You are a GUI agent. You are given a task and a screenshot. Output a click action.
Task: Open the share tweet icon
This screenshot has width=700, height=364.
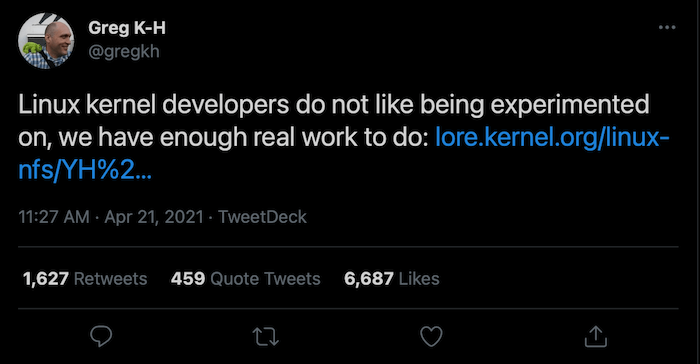pos(596,336)
